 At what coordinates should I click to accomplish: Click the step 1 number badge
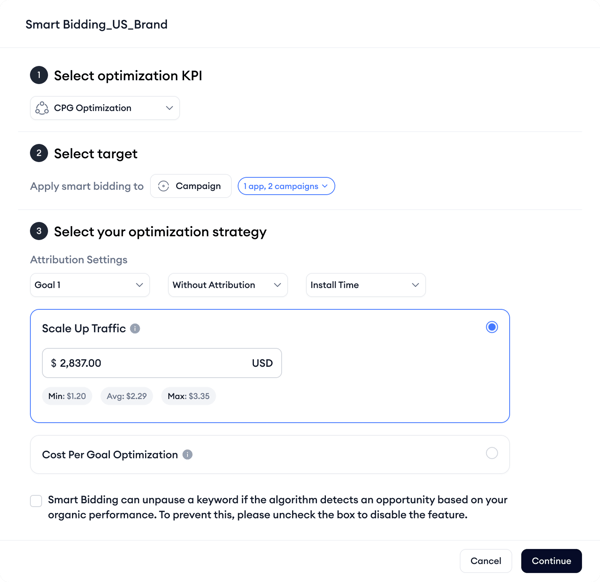point(39,75)
